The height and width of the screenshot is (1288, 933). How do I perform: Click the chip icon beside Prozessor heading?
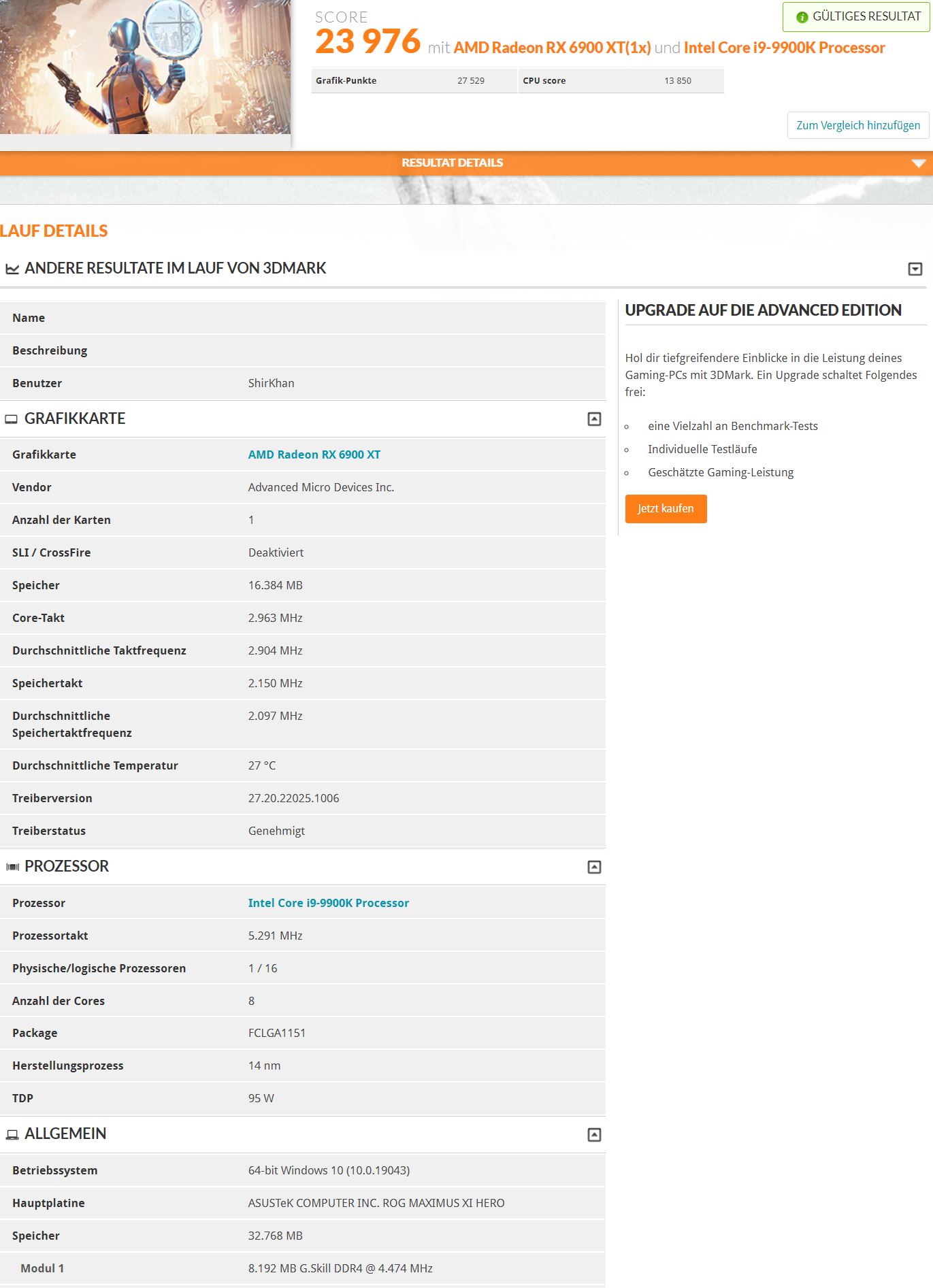[12, 867]
